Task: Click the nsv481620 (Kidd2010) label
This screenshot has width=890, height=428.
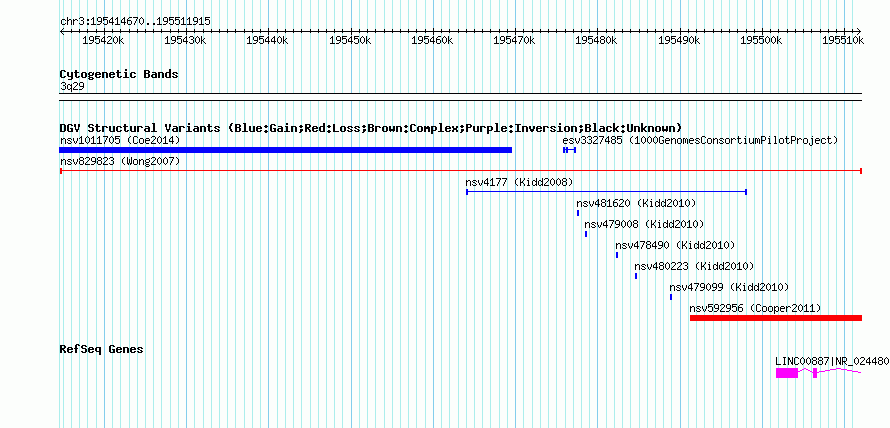Action: click(636, 203)
